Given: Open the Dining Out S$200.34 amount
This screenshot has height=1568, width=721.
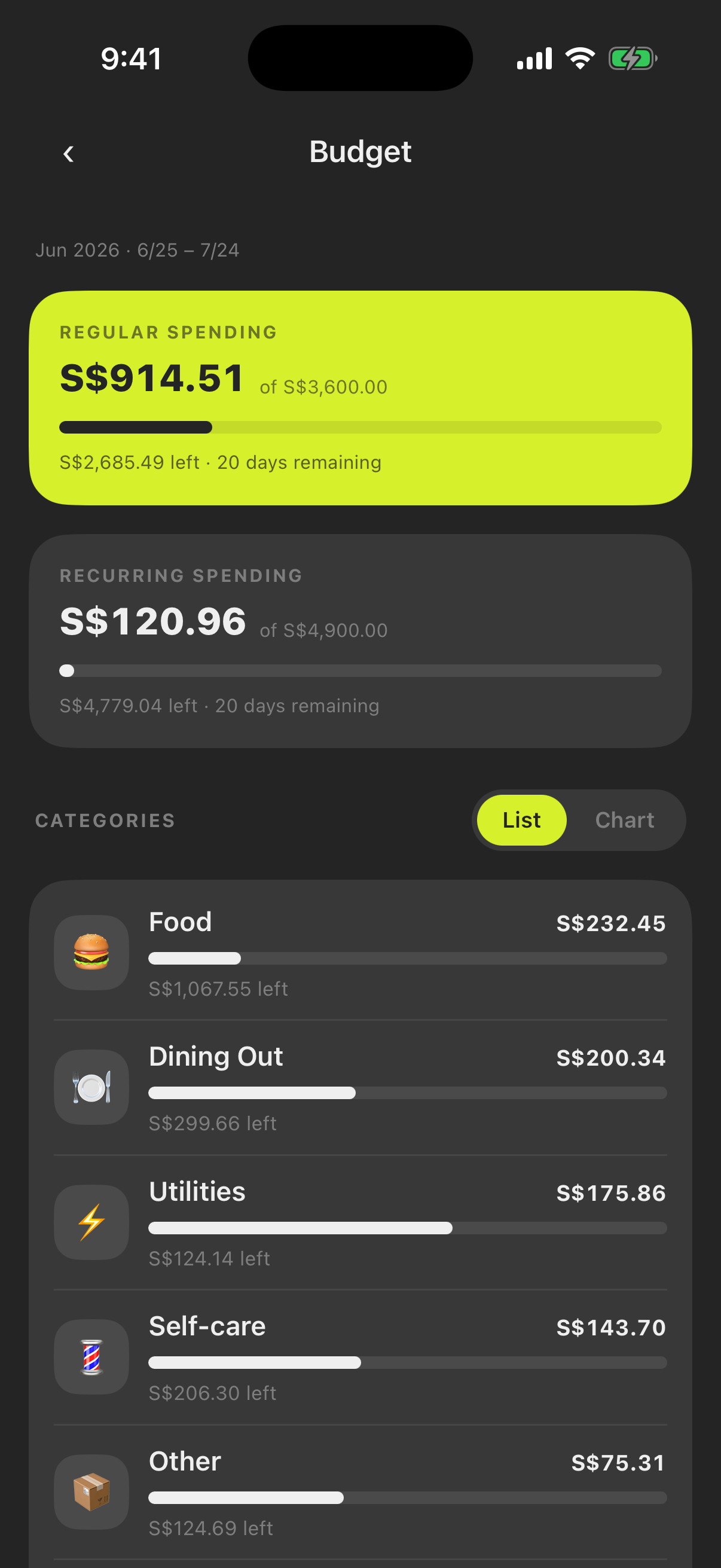Looking at the screenshot, I should (611, 1058).
